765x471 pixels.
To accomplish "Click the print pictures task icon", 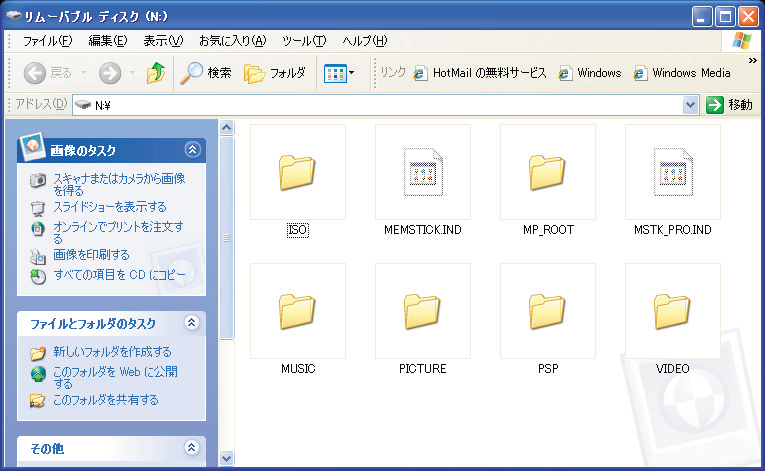I will (x=38, y=256).
